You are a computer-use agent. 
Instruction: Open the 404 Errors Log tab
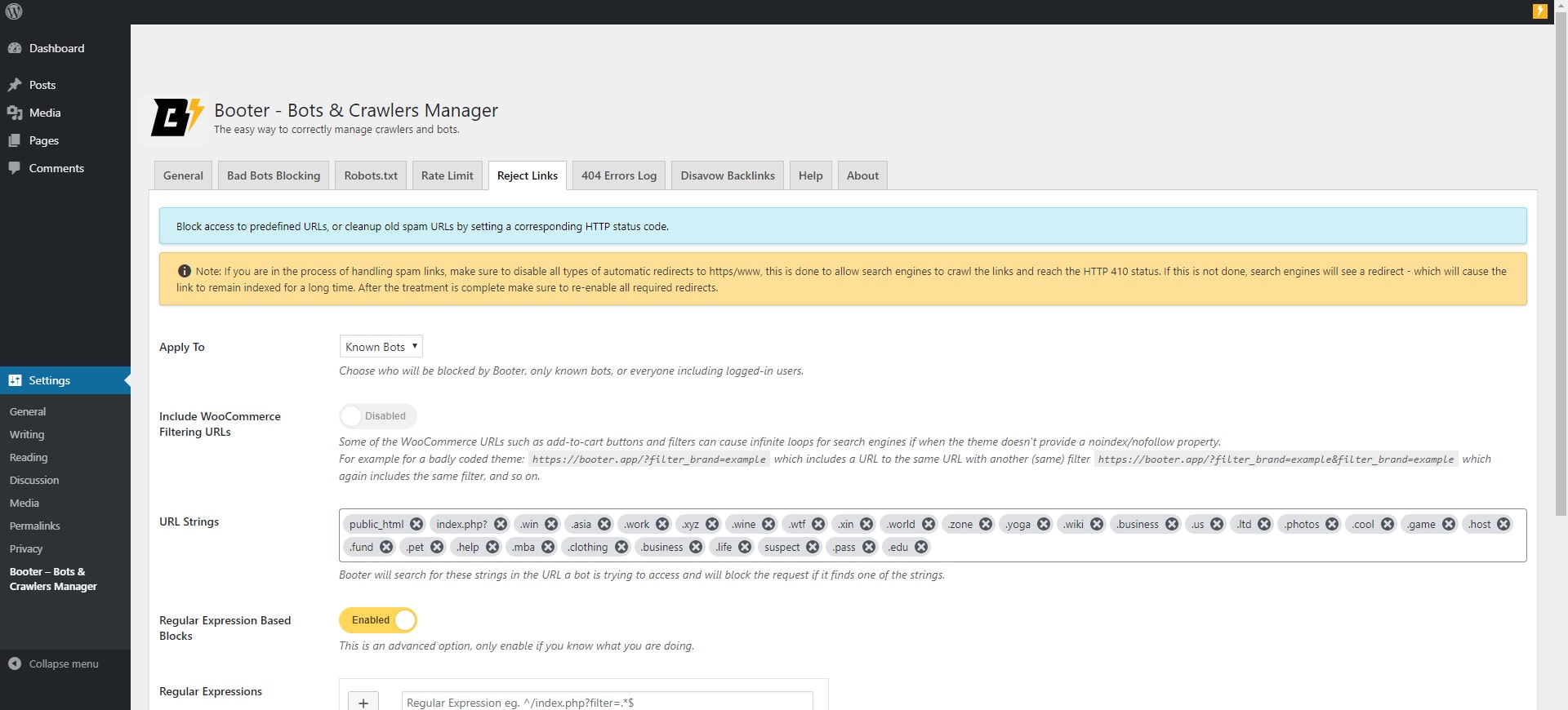(x=619, y=175)
